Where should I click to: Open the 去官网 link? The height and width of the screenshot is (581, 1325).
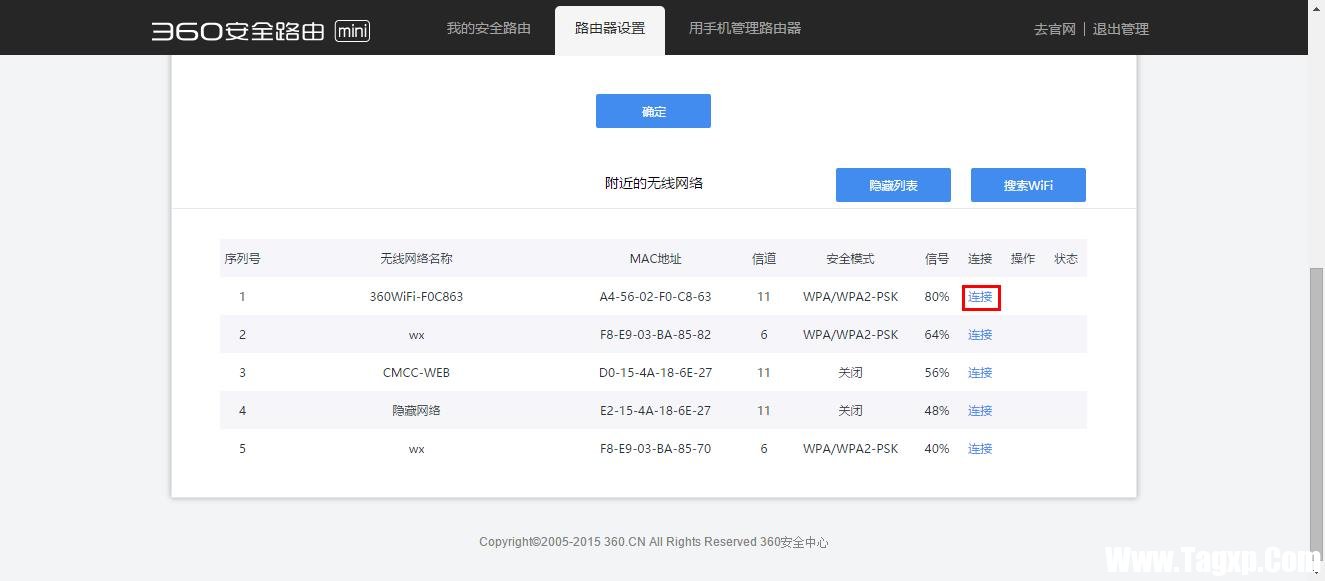click(1054, 29)
